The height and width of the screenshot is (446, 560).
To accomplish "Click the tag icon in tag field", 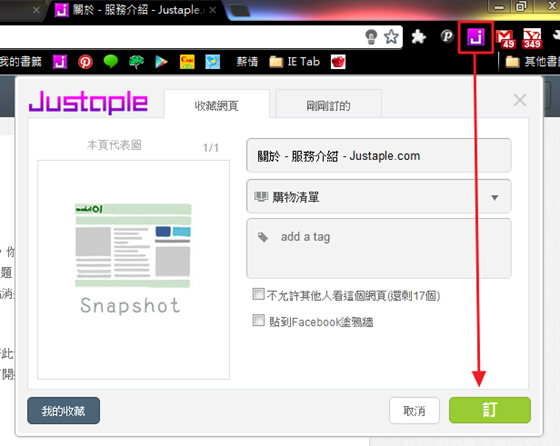I will point(263,237).
